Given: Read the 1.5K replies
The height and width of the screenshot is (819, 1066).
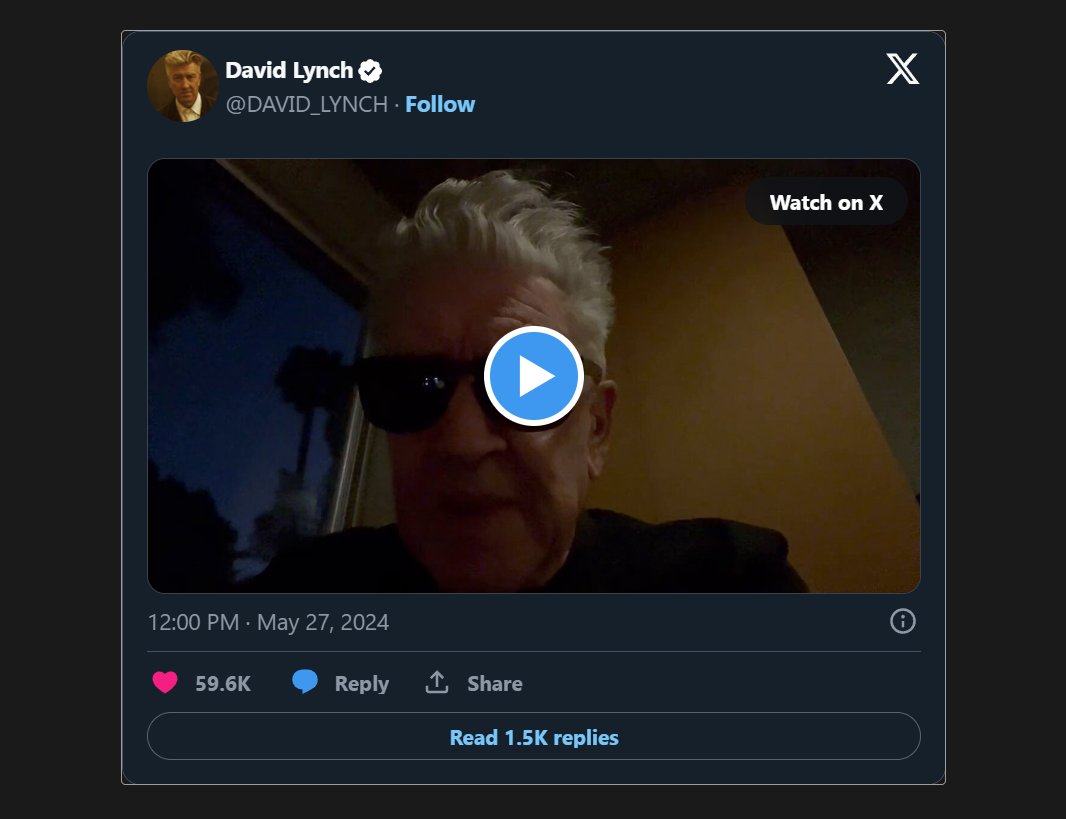Looking at the screenshot, I should [533, 737].
